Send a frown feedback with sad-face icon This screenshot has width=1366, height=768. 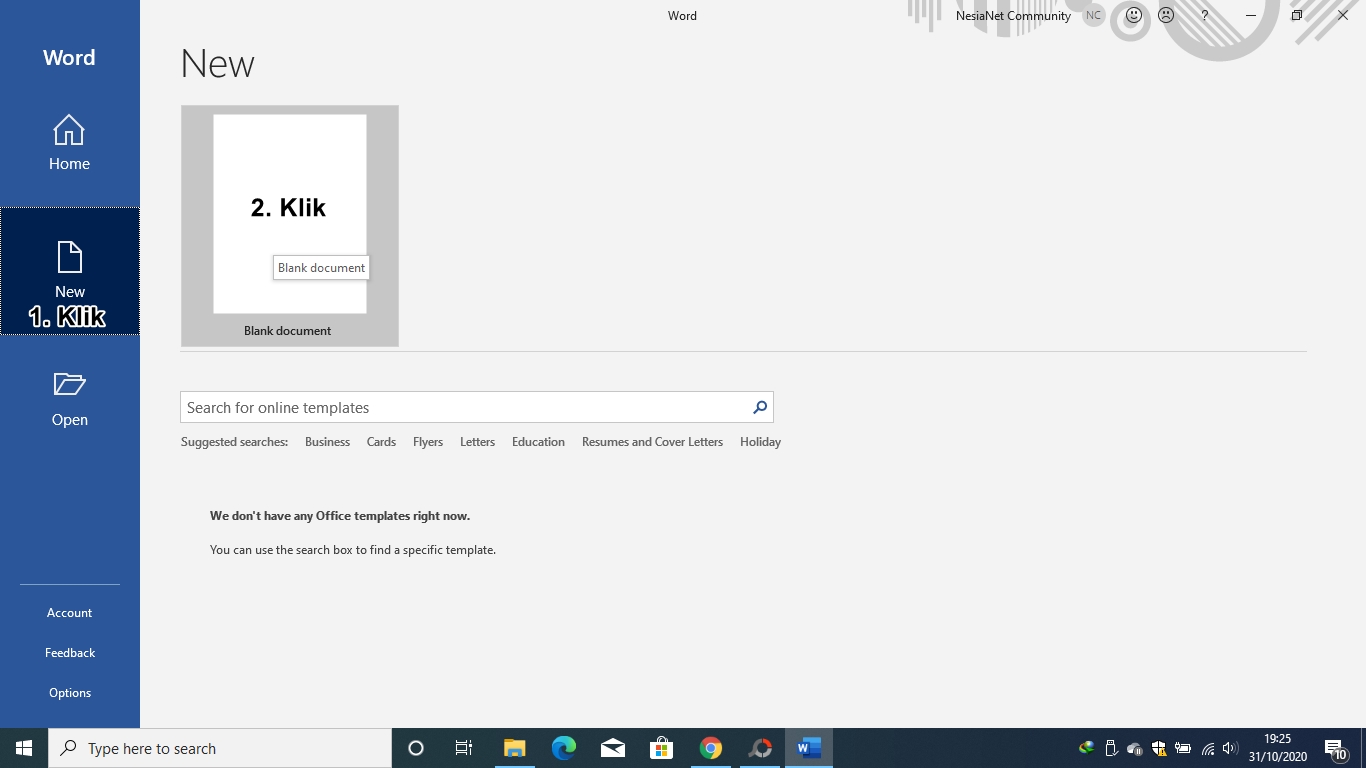click(x=1166, y=16)
